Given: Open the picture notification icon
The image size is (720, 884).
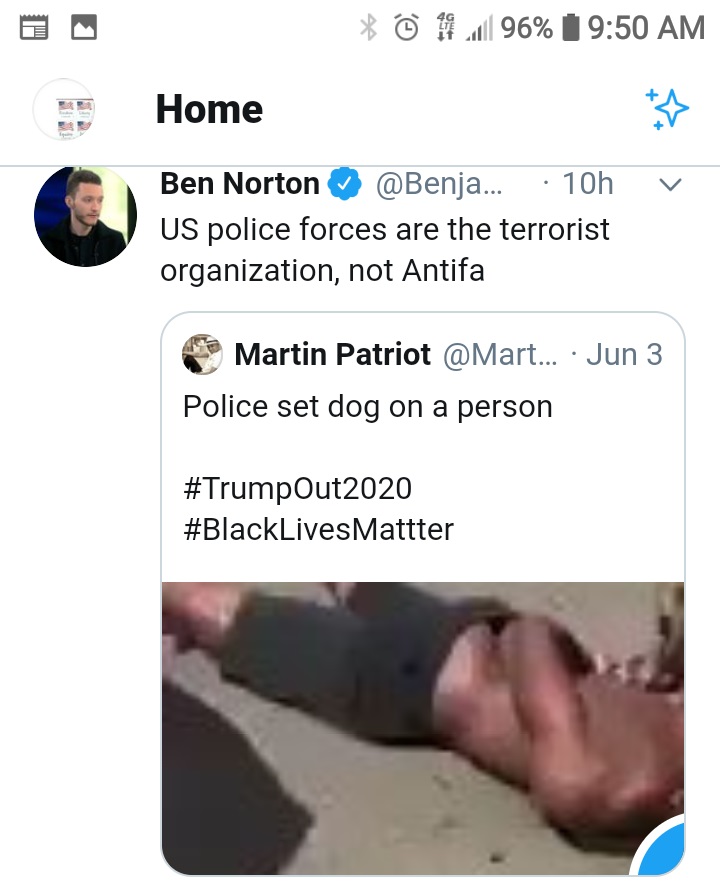Looking at the screenshot, I should (x=84, y=28).
